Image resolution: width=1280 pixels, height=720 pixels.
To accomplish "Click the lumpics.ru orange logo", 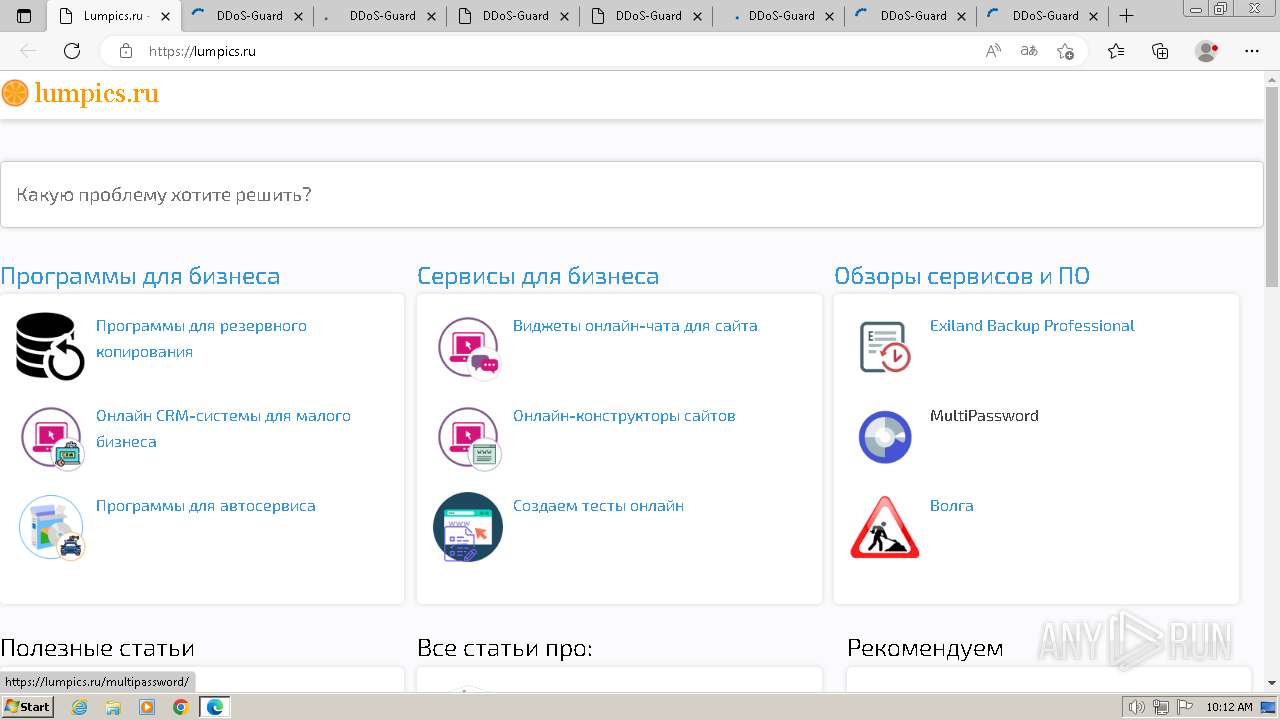I will tap(80, 94).
